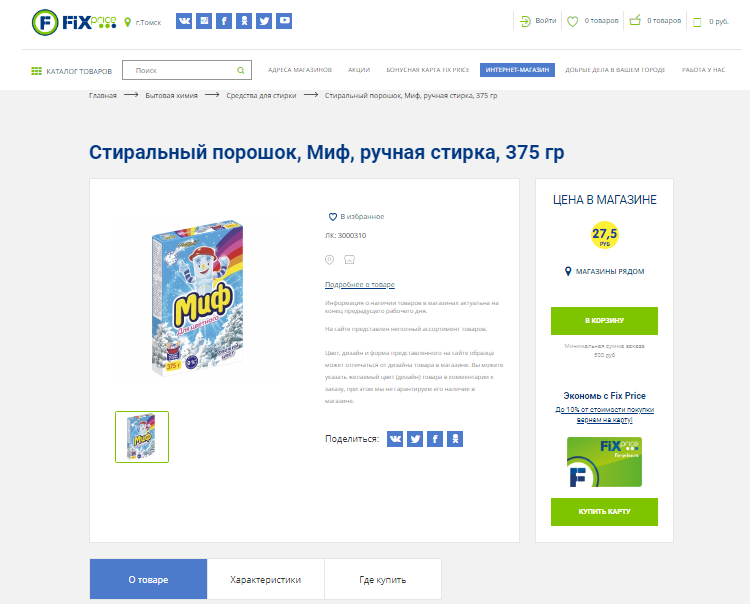Open VK page from header icons
750x604 pixels.
pos(184,21)
